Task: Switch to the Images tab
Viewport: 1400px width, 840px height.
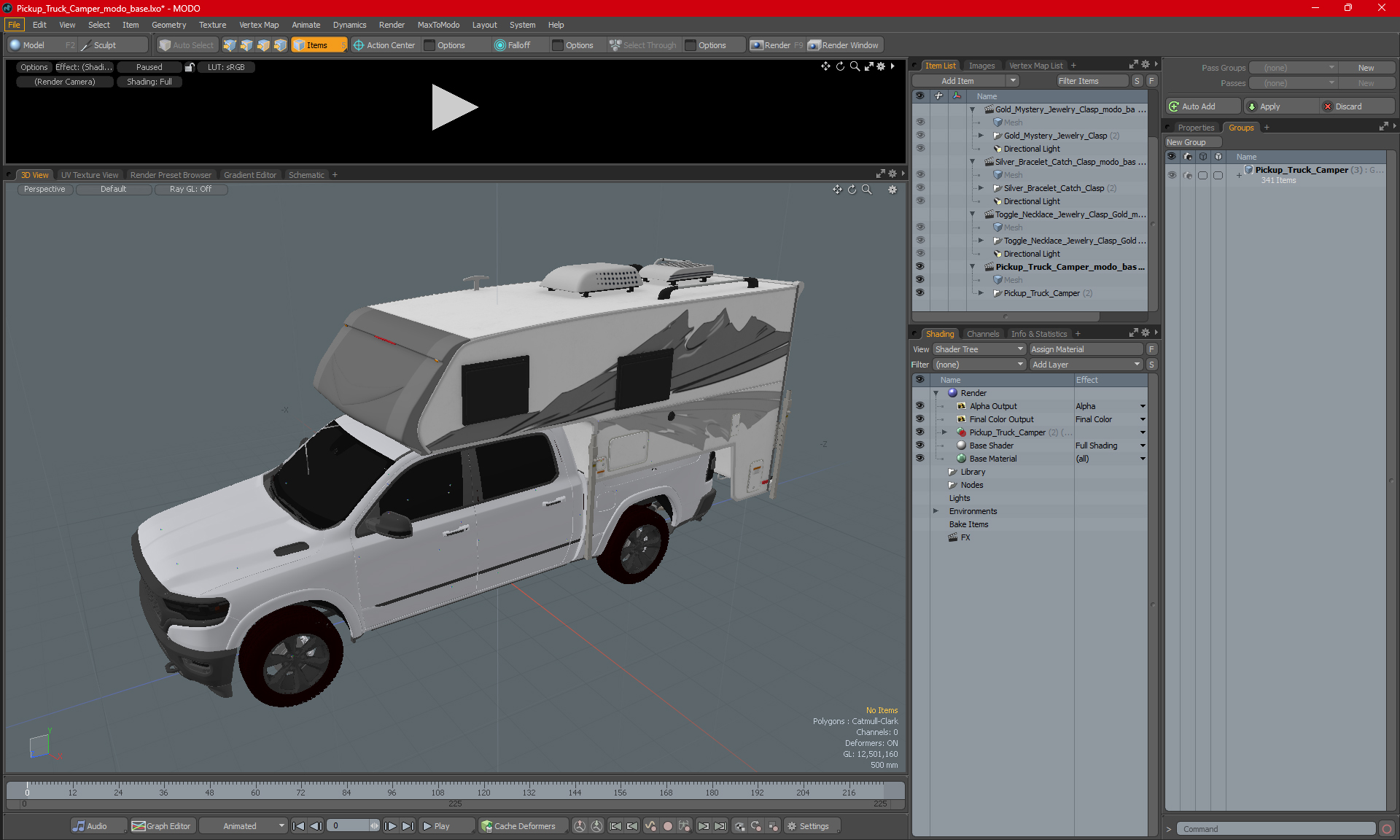Action: point(981,66)
